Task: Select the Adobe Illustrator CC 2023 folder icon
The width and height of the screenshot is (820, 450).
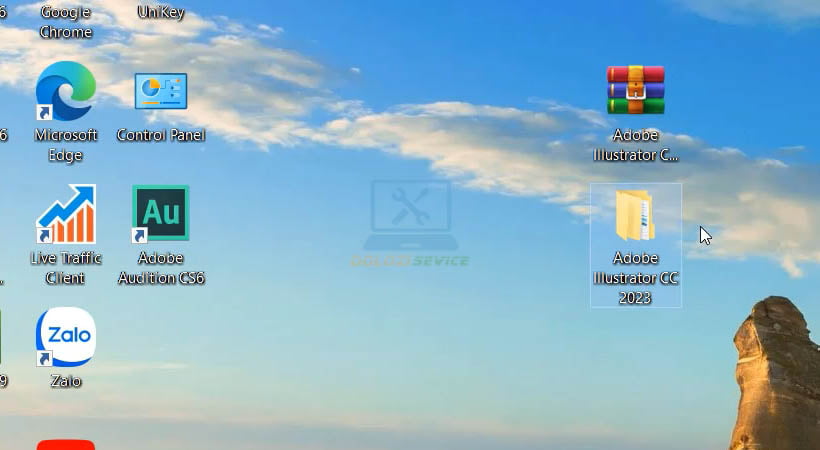Action: coord(636,214)
